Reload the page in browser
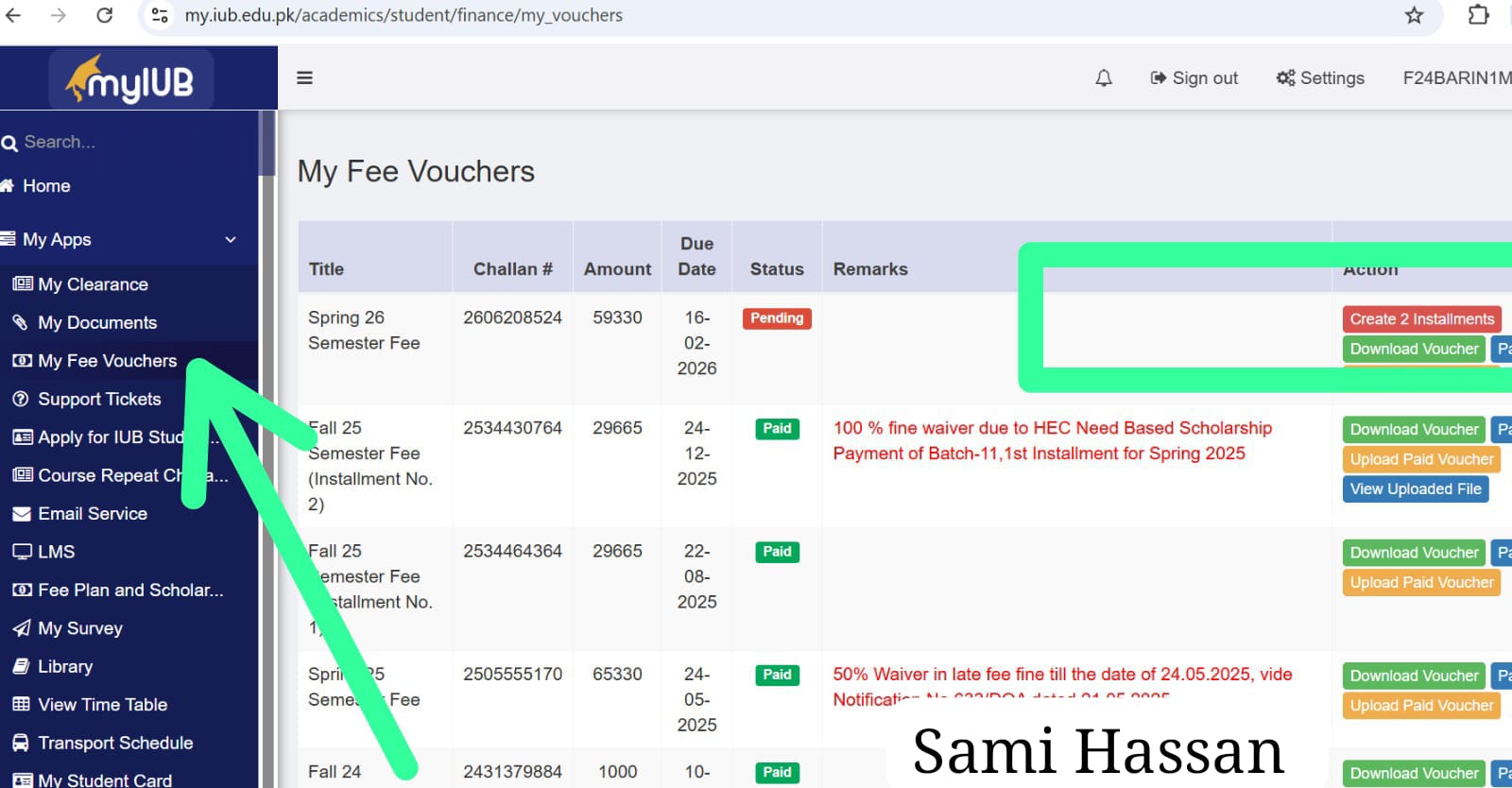 point(105,15)
